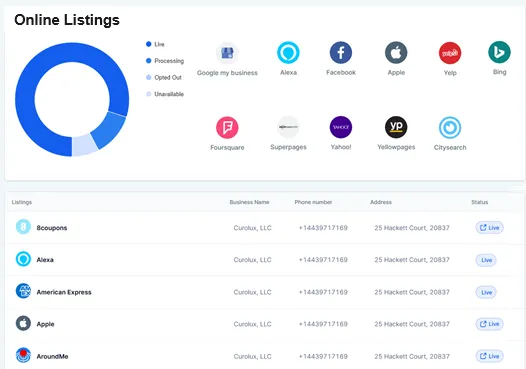Click the Bing listing icon
The image size is (526, 369).
pos(499,52)
